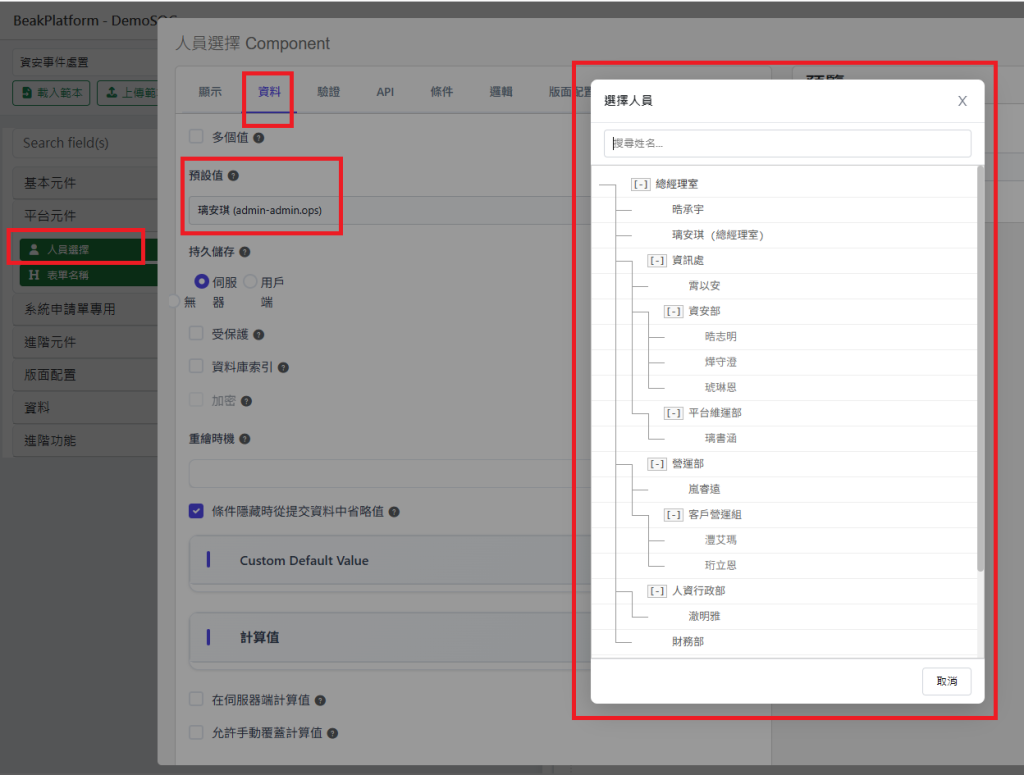Collapse the 總經理室 tree node
1024x775 pixels.
pos(641,184)
